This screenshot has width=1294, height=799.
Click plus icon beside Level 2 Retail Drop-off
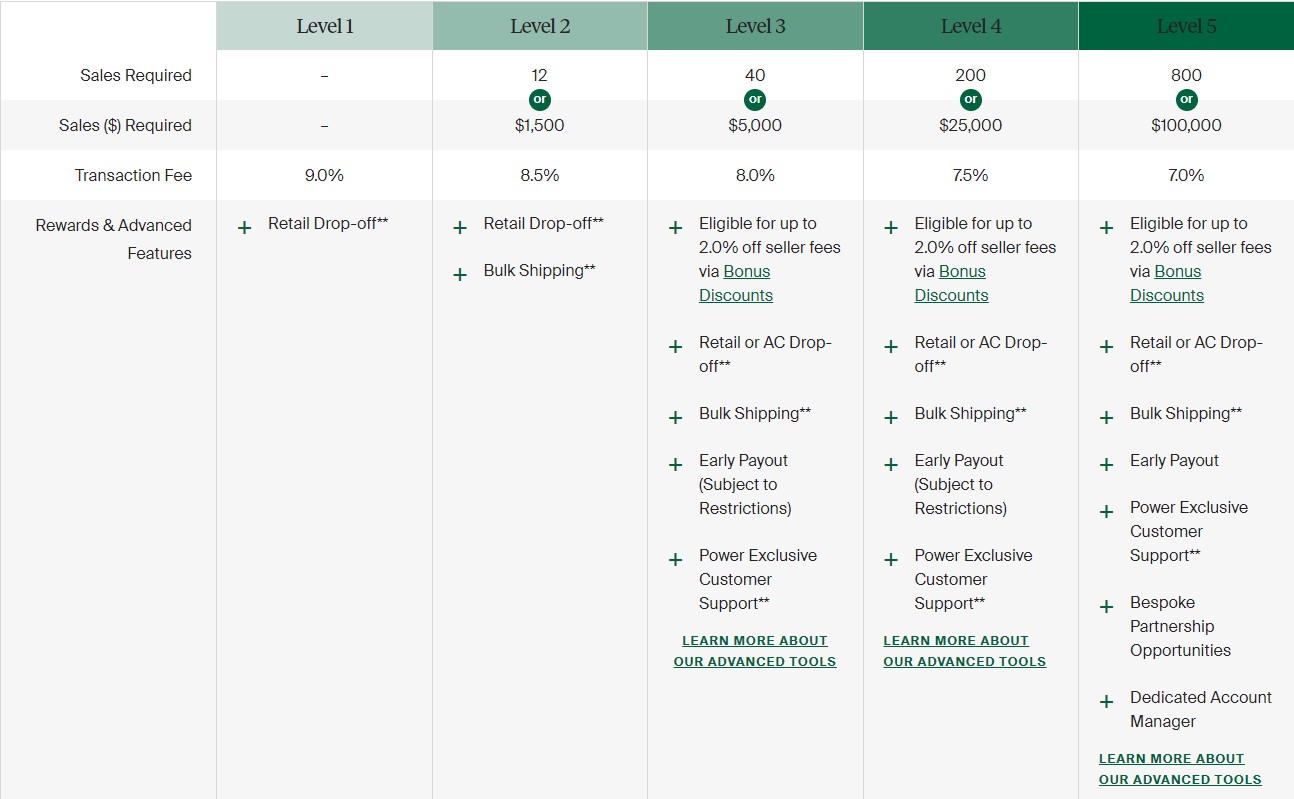coord(460,228)
